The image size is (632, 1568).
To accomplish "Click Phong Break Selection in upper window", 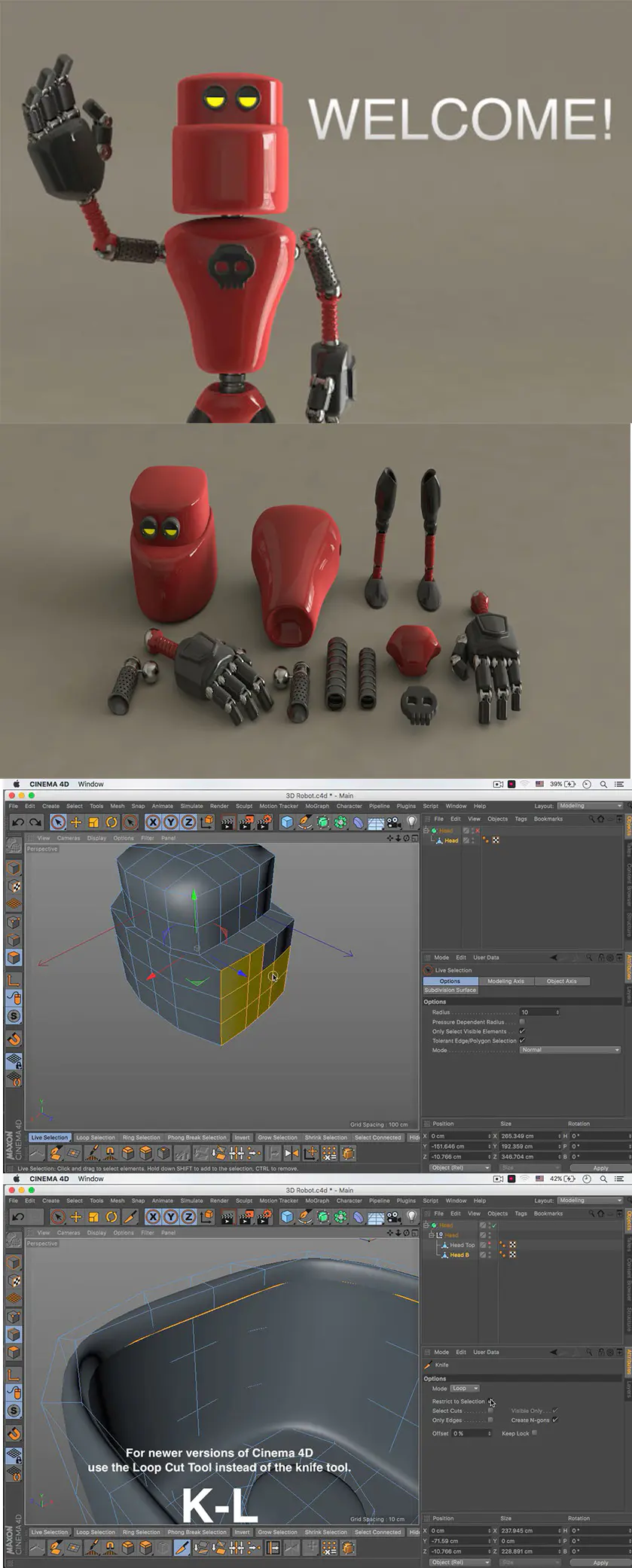I will (197, 1138).
